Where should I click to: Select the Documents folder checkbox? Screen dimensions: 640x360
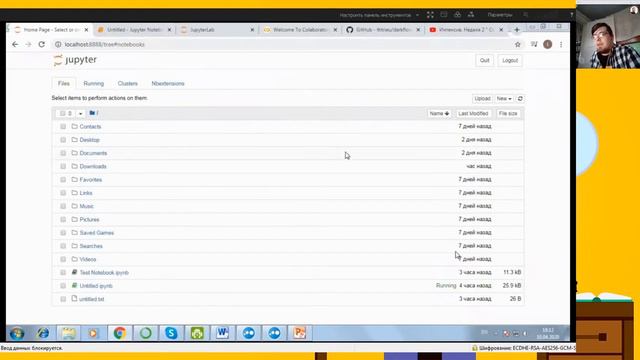tap(63, 153)
